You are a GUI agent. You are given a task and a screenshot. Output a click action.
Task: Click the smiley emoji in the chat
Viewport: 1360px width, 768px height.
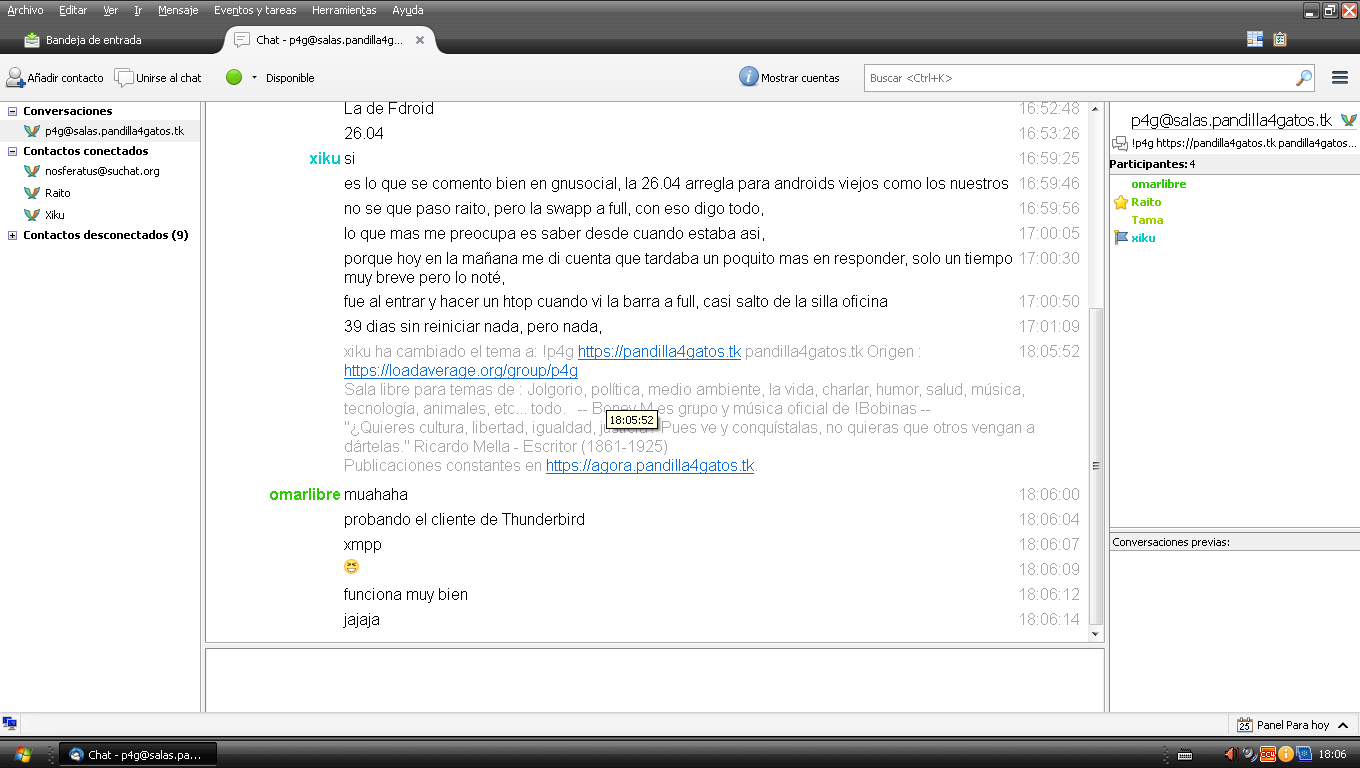click(x=351, y=567)
